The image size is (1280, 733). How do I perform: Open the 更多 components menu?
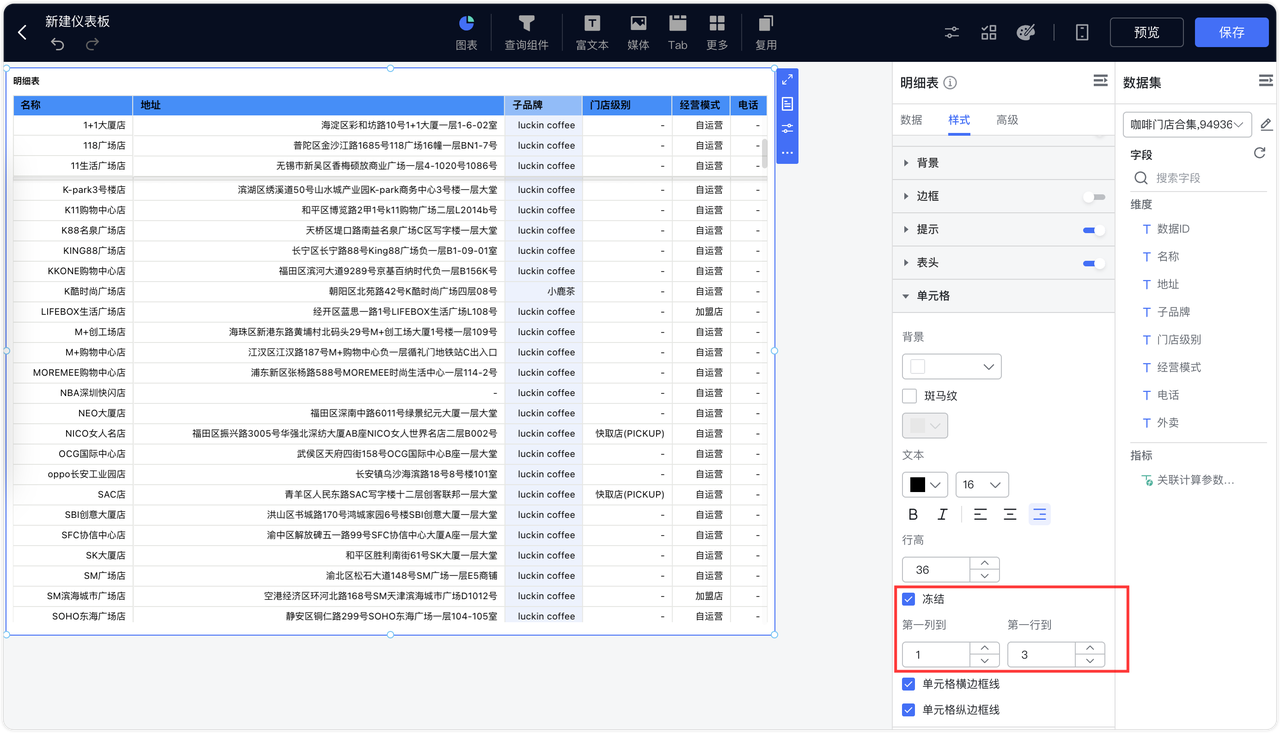pyautogui.click(x=717, y=32)
